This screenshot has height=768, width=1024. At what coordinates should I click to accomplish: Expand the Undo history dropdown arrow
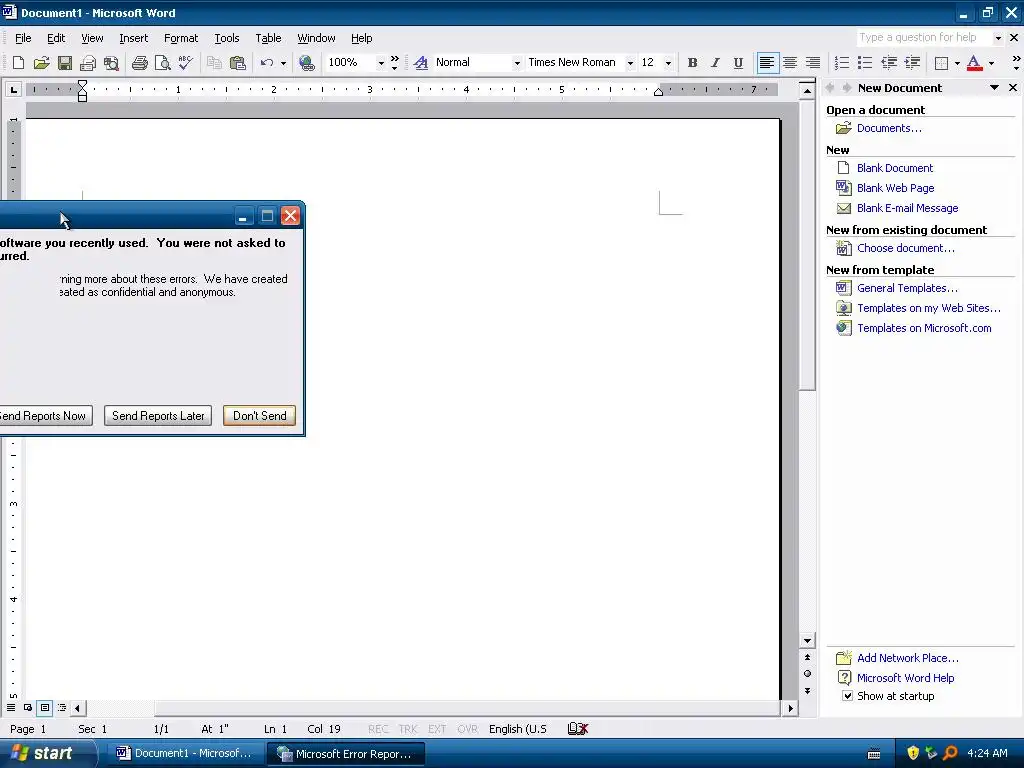283,63
